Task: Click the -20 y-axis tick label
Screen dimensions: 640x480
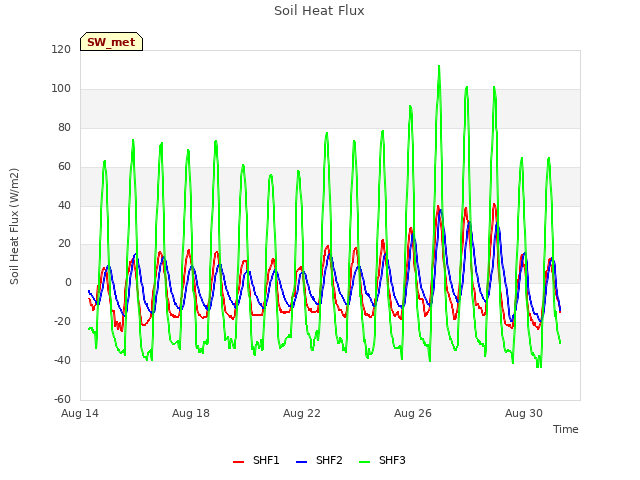Action: point(62,322)
